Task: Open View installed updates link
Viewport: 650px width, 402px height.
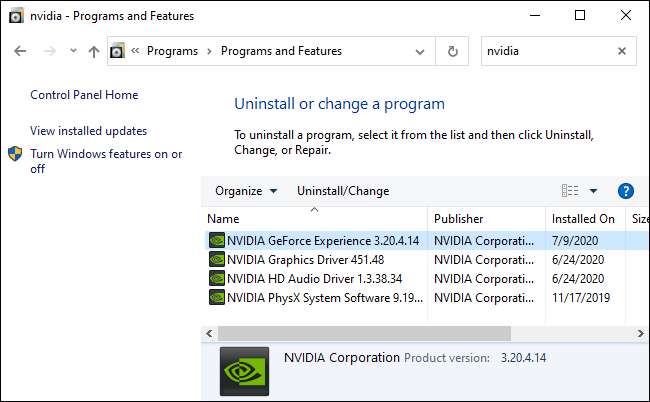Action: pos(88,131)
